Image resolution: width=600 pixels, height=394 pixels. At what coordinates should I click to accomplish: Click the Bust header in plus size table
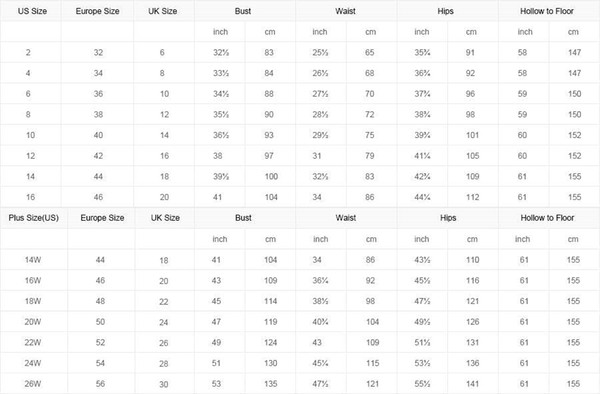[243, 218]
